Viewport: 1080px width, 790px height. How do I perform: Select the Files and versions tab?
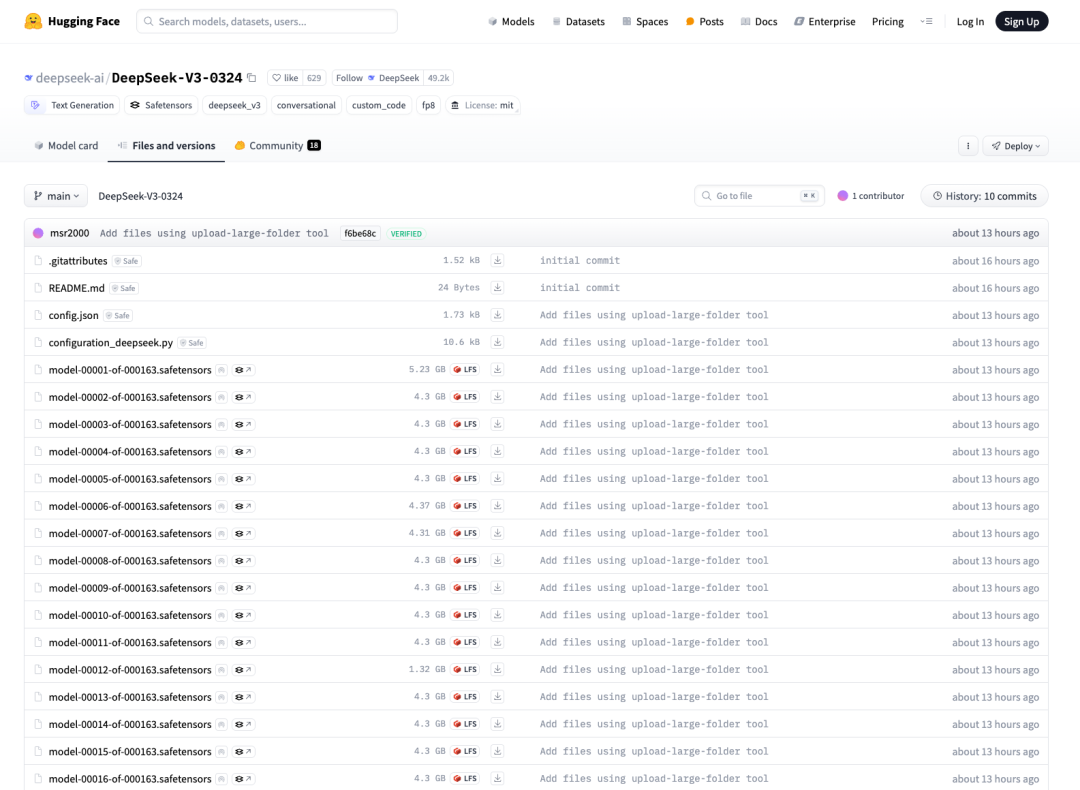tap(166, 145)
